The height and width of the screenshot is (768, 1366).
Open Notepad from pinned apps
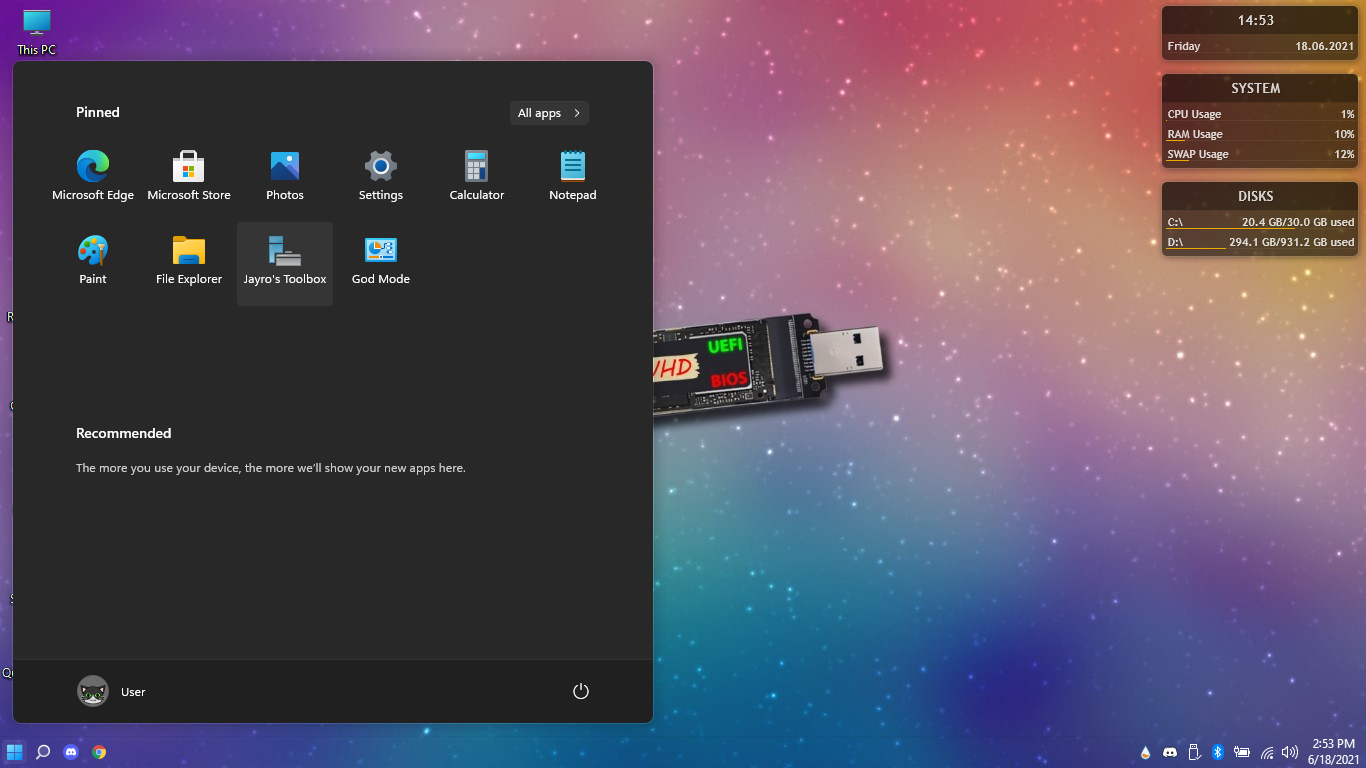[573, 176]
